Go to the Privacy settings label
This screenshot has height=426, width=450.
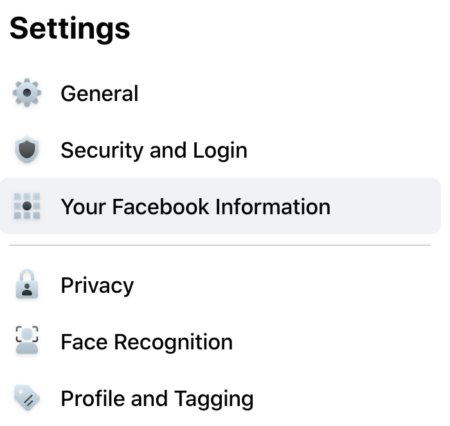click(x=97, y=286)
